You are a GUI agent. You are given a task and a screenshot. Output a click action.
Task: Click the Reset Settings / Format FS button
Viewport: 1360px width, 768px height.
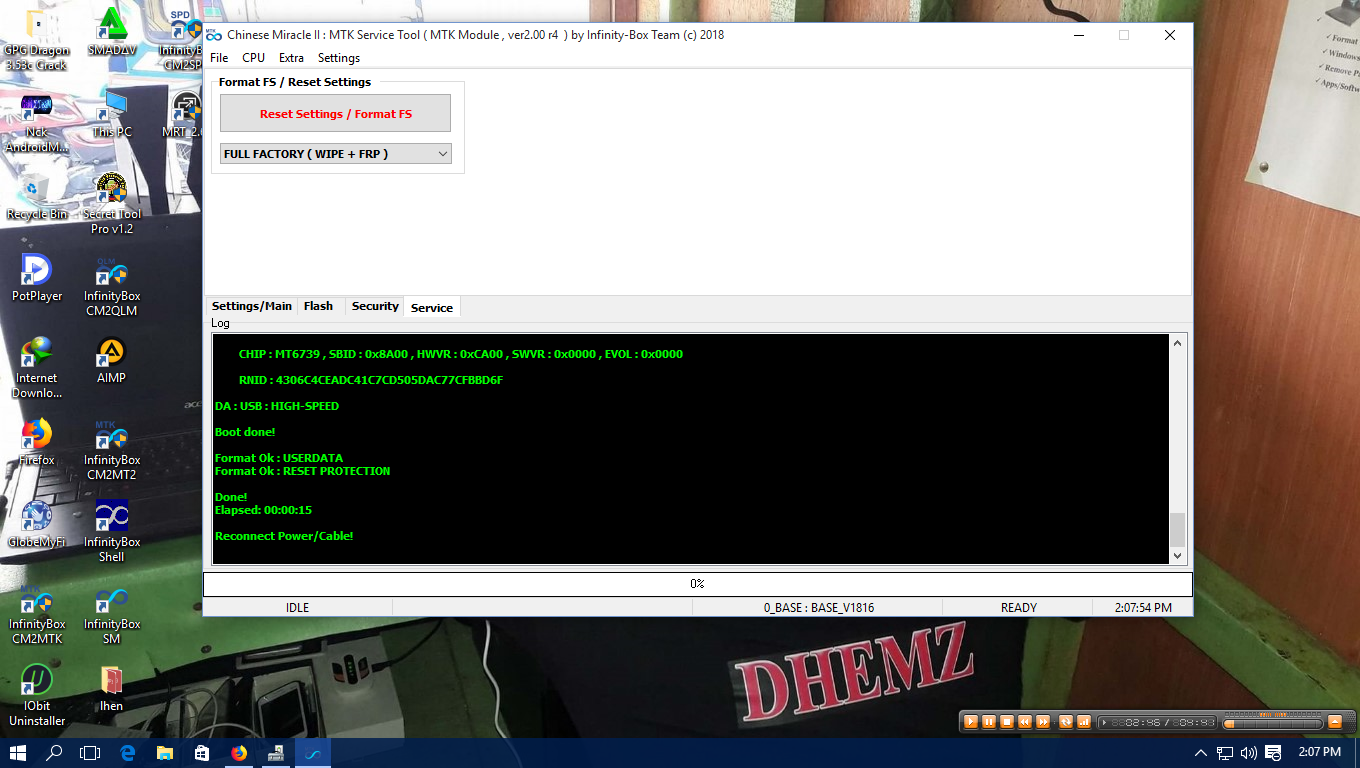pyautogui.click(x=335, y=113)
